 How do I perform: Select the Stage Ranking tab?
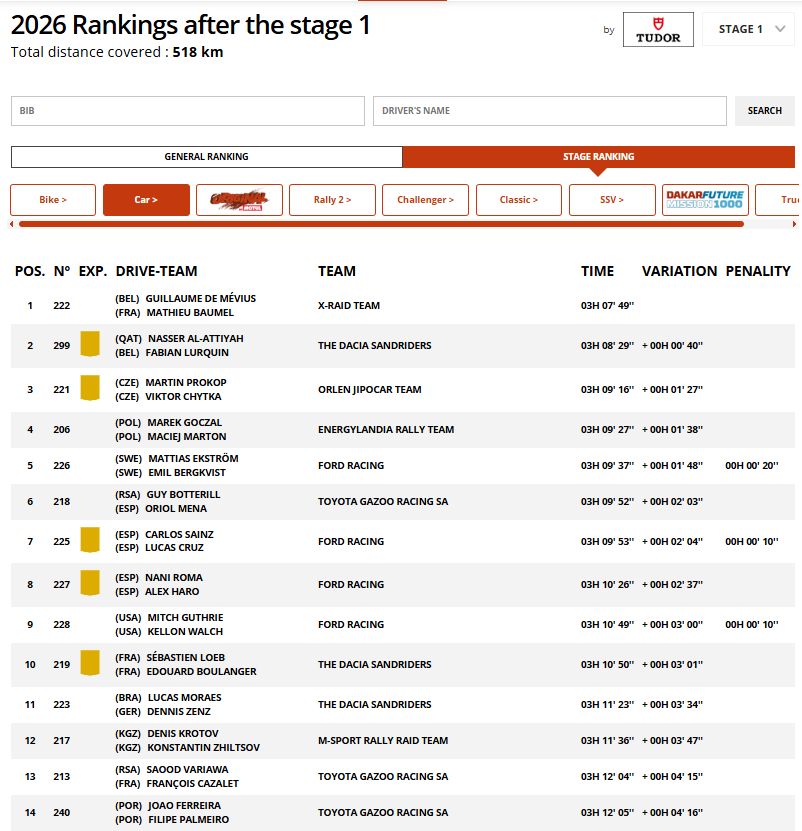coord(598,157)
